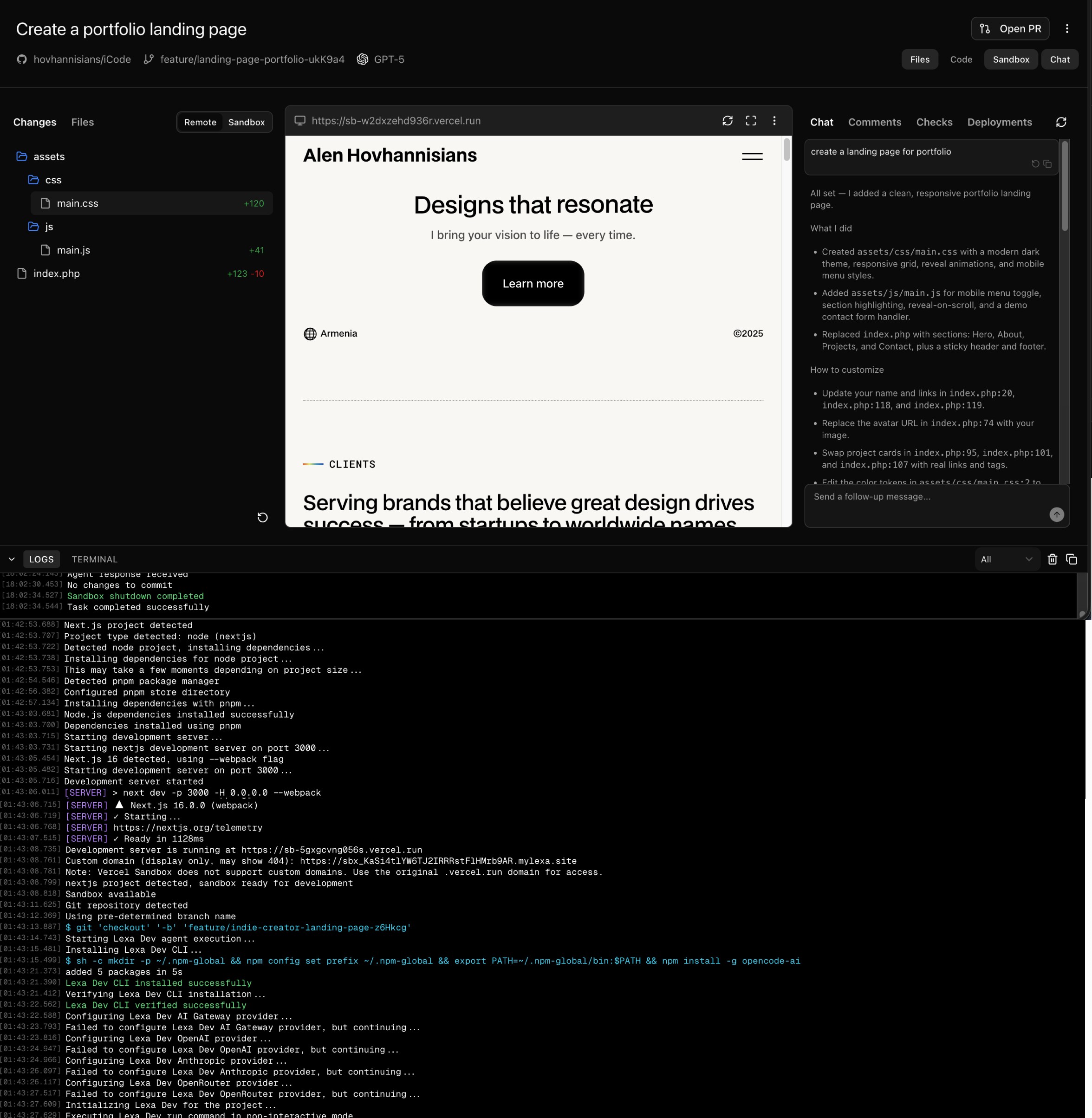
Task: Open the All log filter dropdown
Action: [1006, 559]
